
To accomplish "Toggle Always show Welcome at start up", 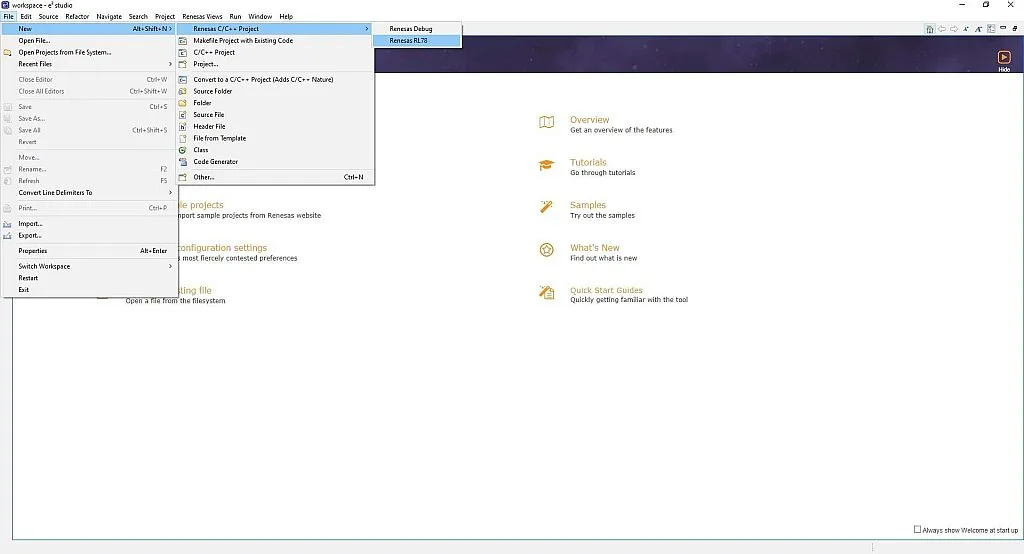I will pyautogui.click(x=918, y=530).
